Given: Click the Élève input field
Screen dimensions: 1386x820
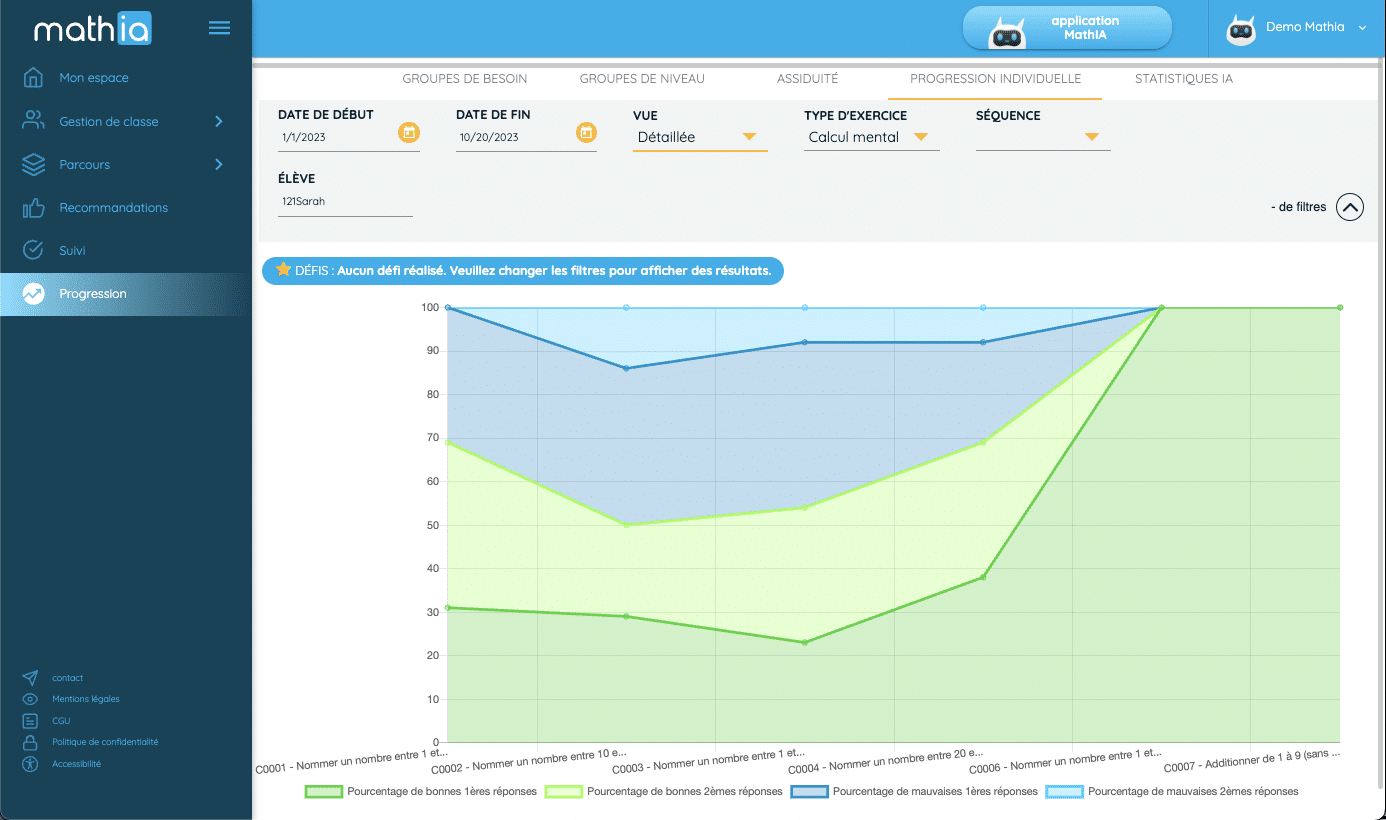Looking at the screenshot, I should click(x=345, y=202).
